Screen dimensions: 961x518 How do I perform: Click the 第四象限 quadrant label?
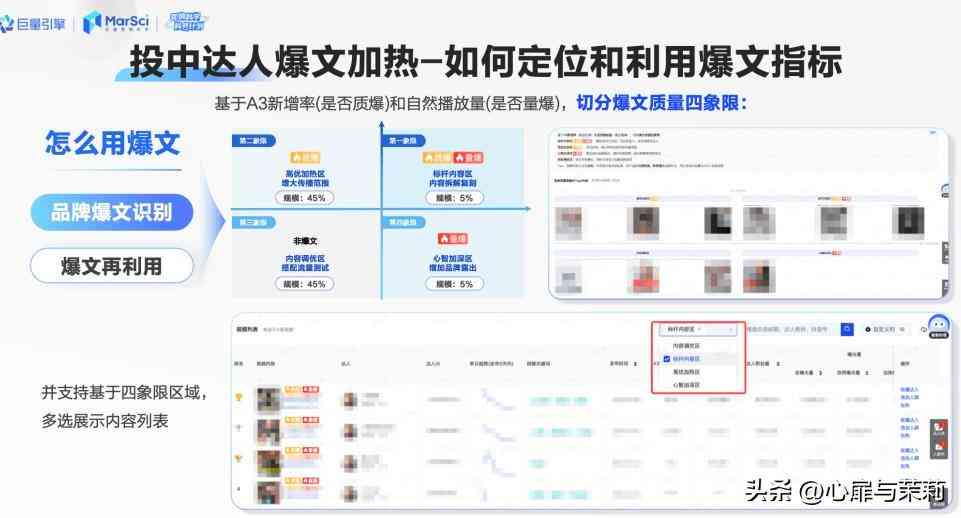403,222
